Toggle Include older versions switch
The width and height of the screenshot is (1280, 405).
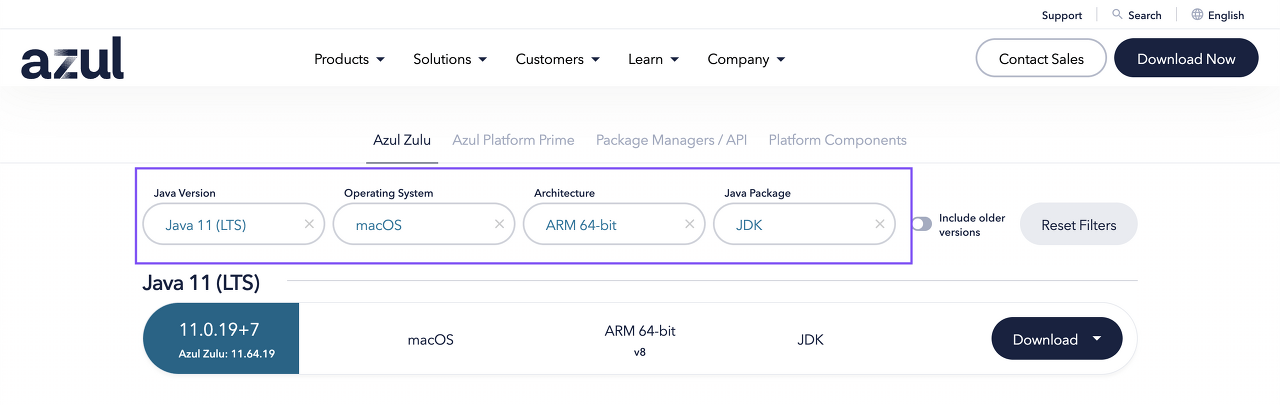pyautogui.click(x=921, y=225)
